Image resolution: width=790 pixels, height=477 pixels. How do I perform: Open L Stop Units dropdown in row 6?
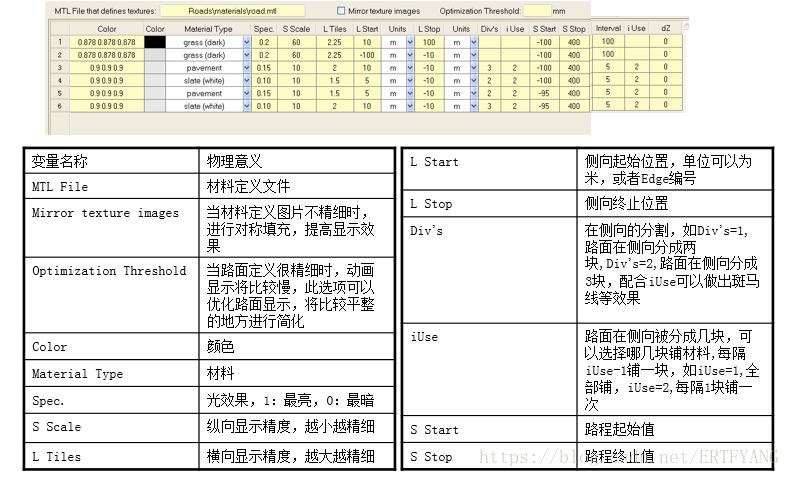coord(474,106)
